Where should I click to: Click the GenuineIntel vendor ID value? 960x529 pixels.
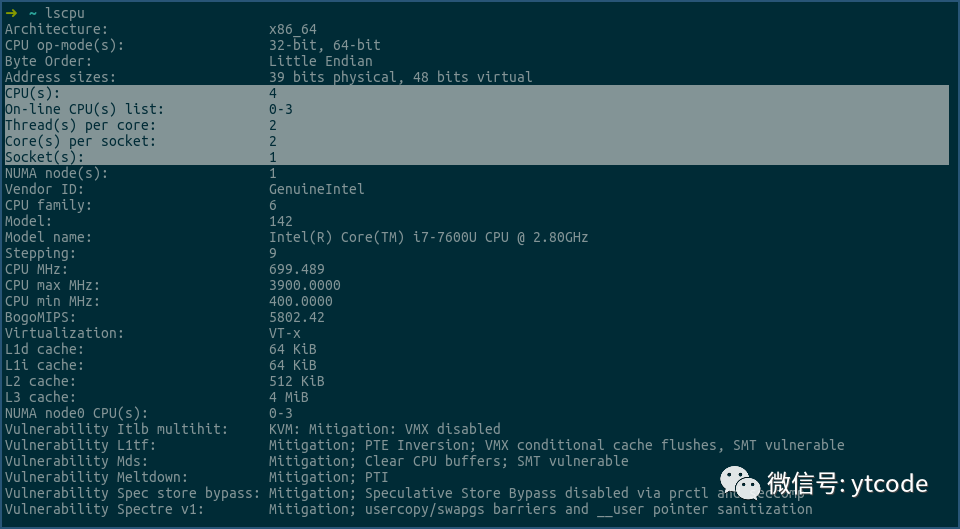tap(316, 189)
